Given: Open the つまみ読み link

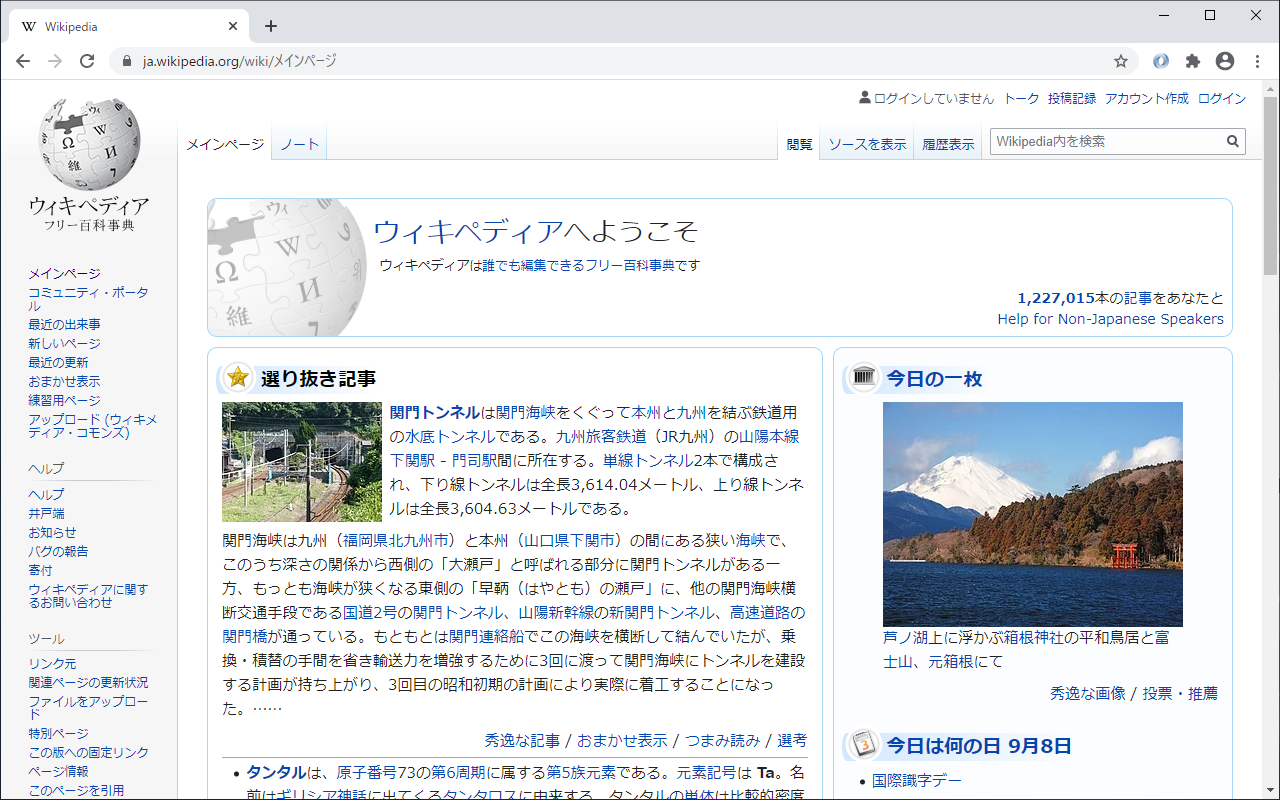Looking at the screenshot, I should (722, 740).
